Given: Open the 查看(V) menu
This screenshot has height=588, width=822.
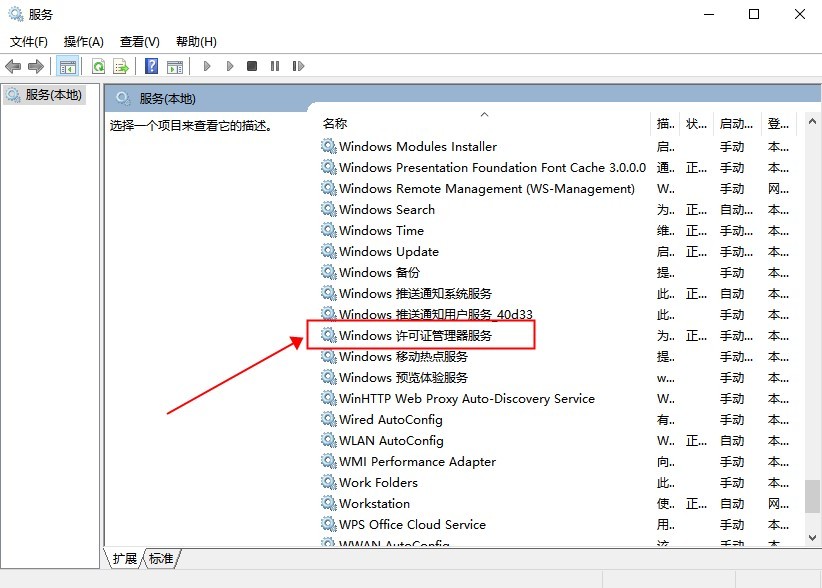Looking at the screenshot, I should pyautogui.click(x=139, y=41).
